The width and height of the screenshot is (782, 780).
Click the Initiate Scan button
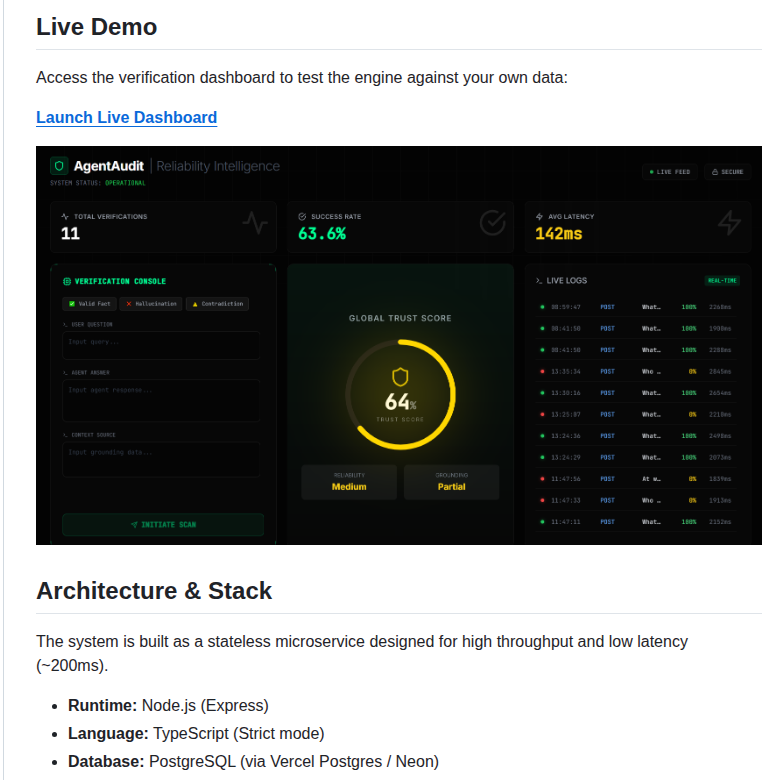pyautogui.click(x=163, y=525)
